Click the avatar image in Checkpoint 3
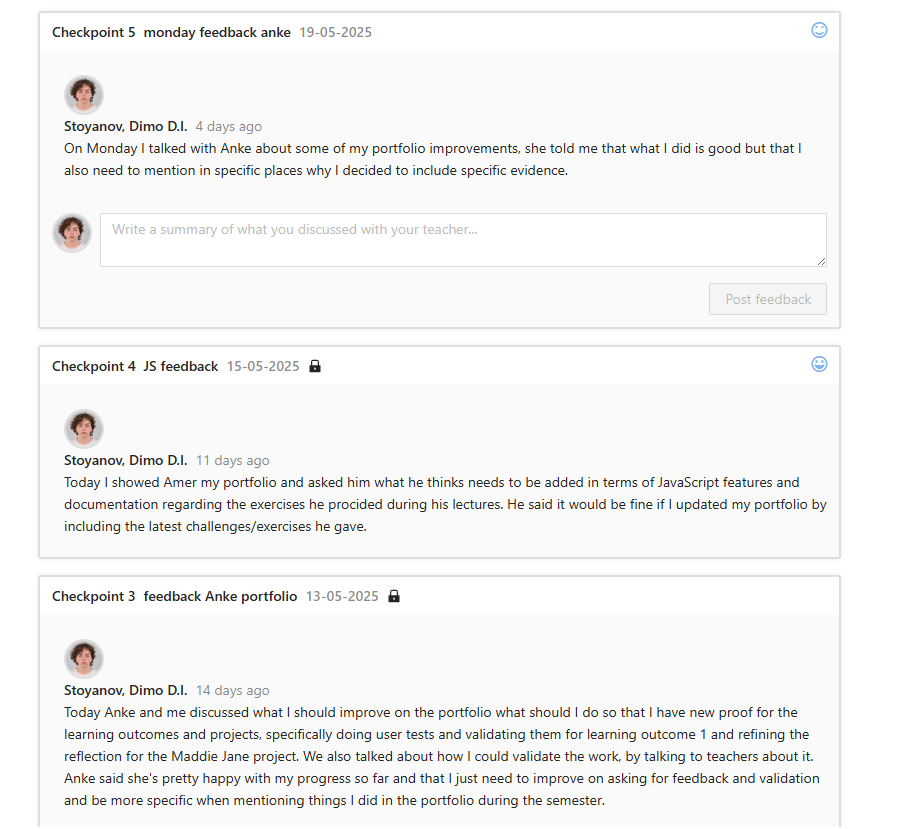Screen dimensions: 907x829 [84, 658]
